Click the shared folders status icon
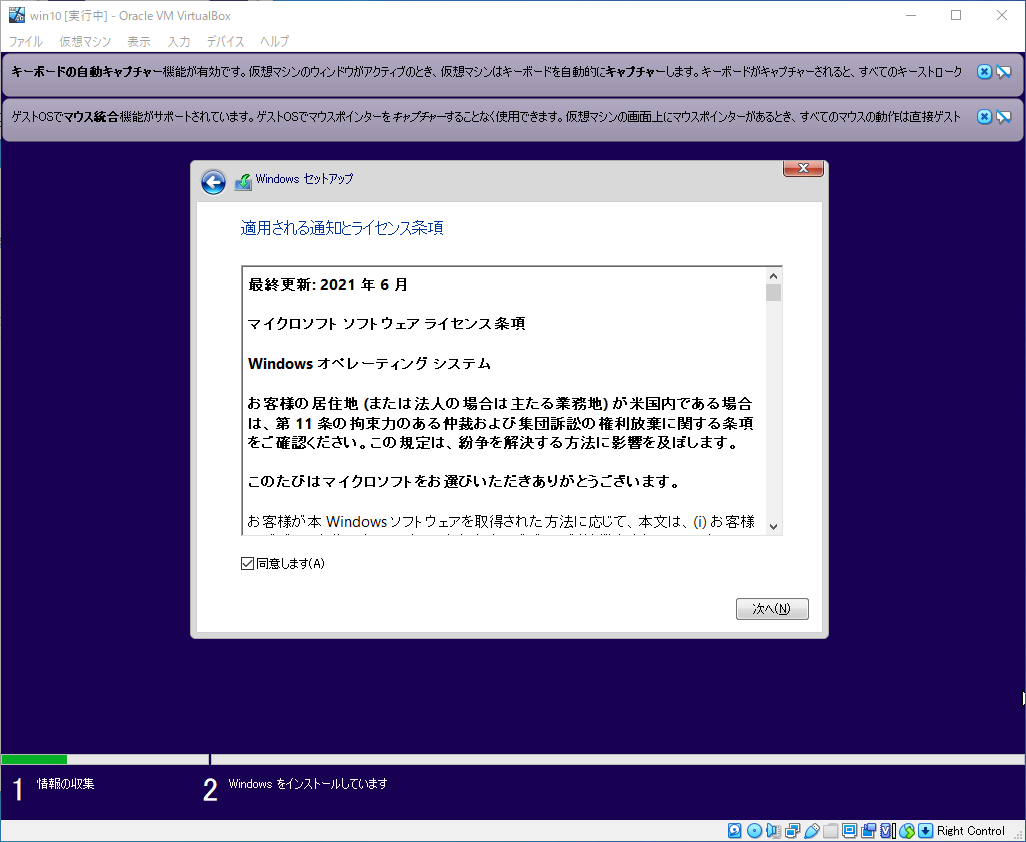The width and height of the screenshot is (1026, 842). click(x=830, y=831)
